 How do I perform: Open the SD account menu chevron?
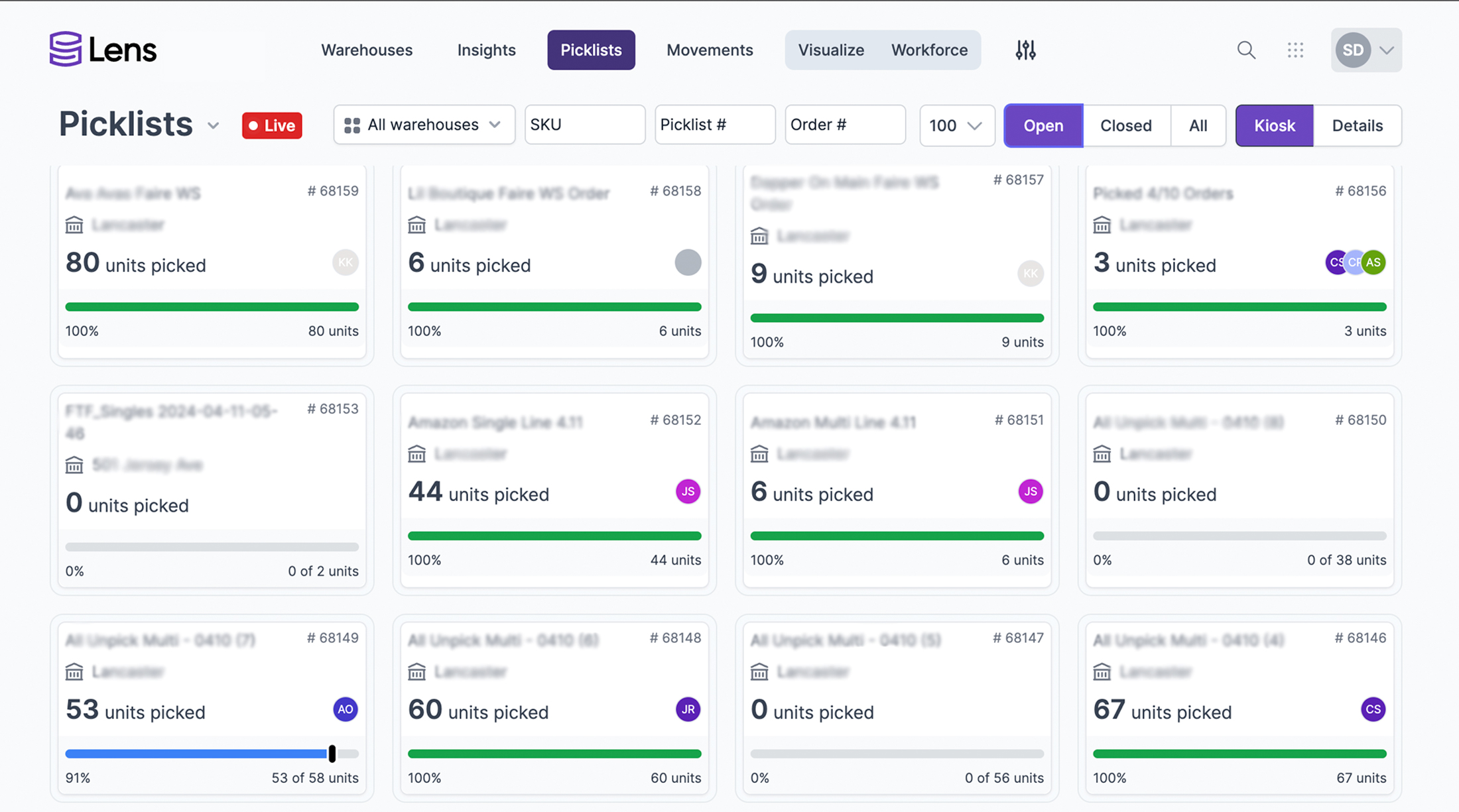pos(1387,50)
